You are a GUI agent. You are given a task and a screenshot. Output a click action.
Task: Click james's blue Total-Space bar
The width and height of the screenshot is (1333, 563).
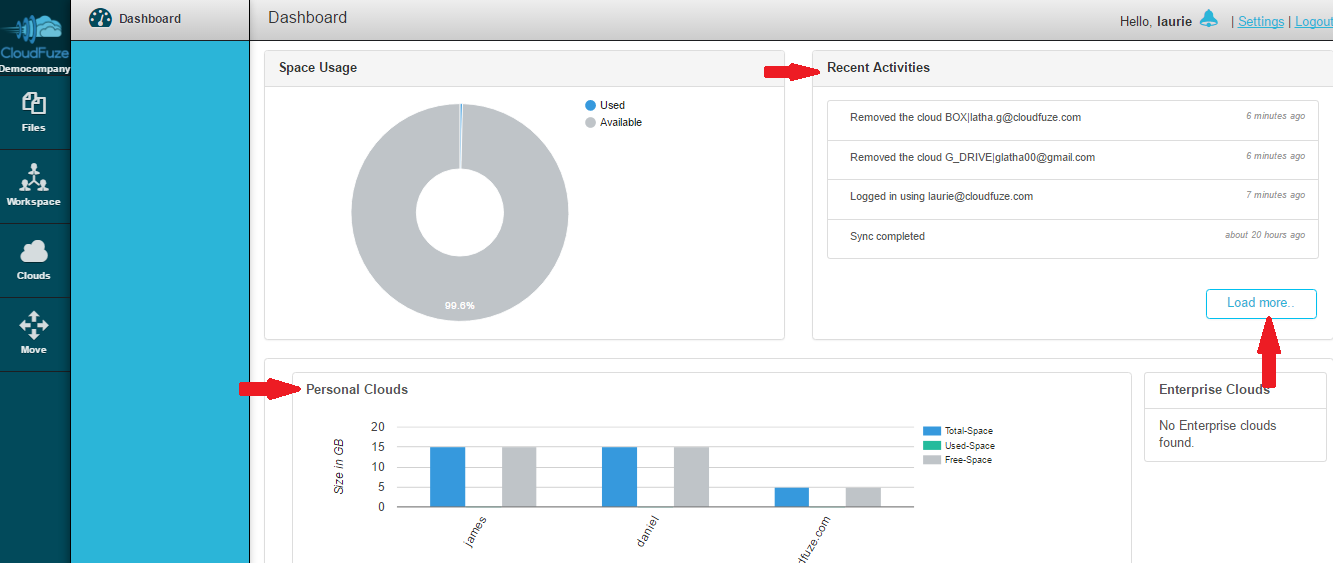[x=447, y=476]
